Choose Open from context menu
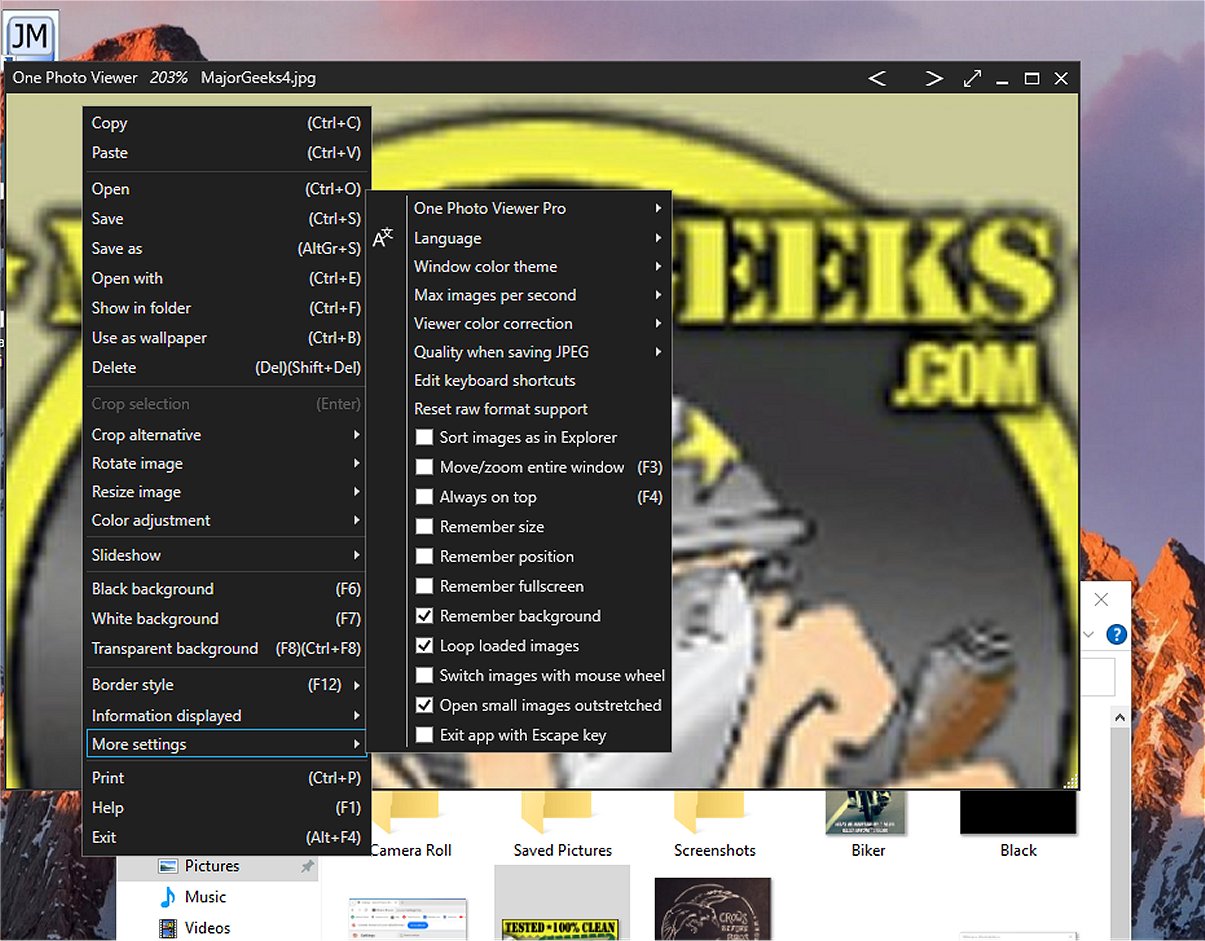Image resolution: width=1205 pixels, height=941 pixels. click(x=226, y=189)
